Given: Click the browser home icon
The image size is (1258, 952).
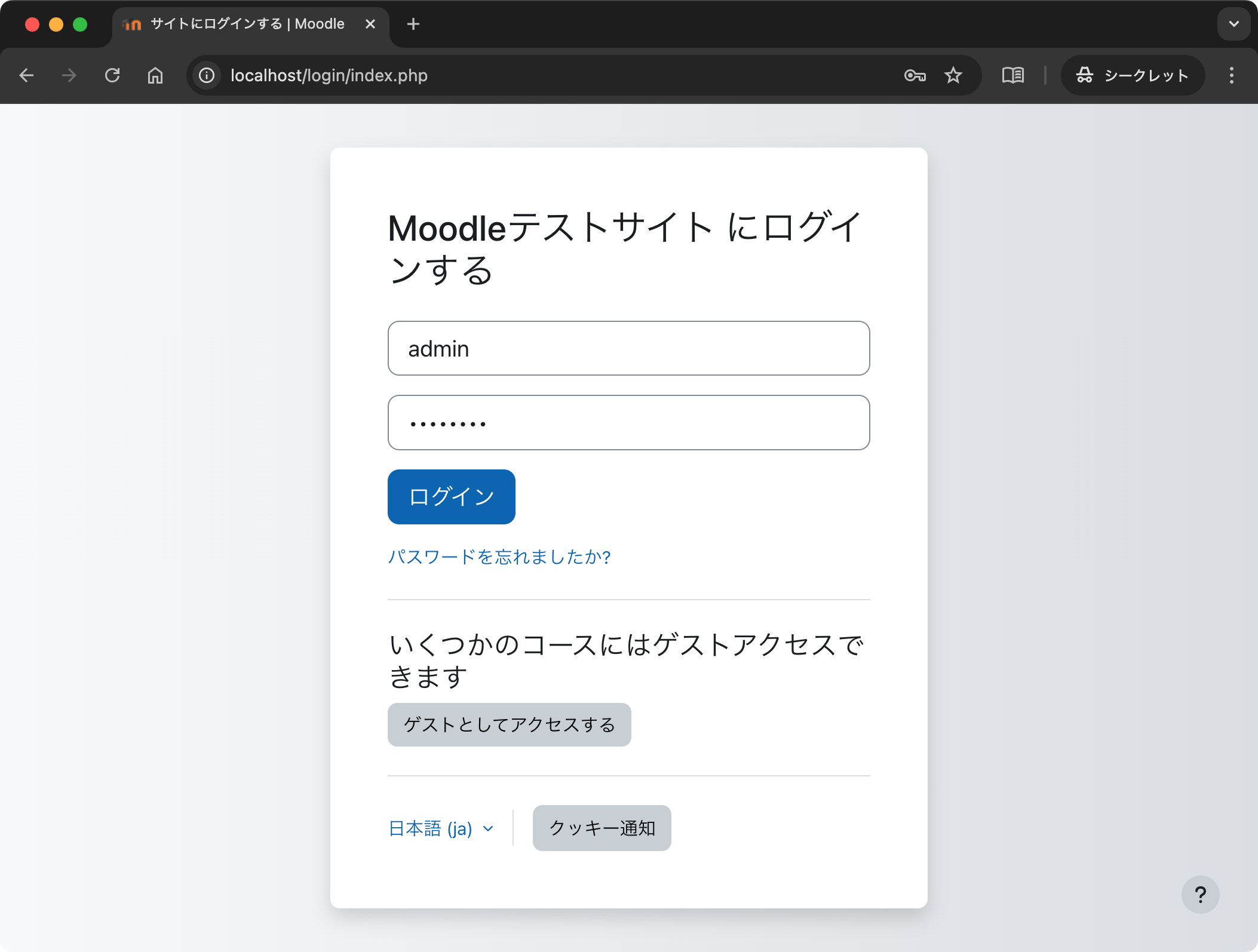Looking at the screenshot, I should pos(155,75).
